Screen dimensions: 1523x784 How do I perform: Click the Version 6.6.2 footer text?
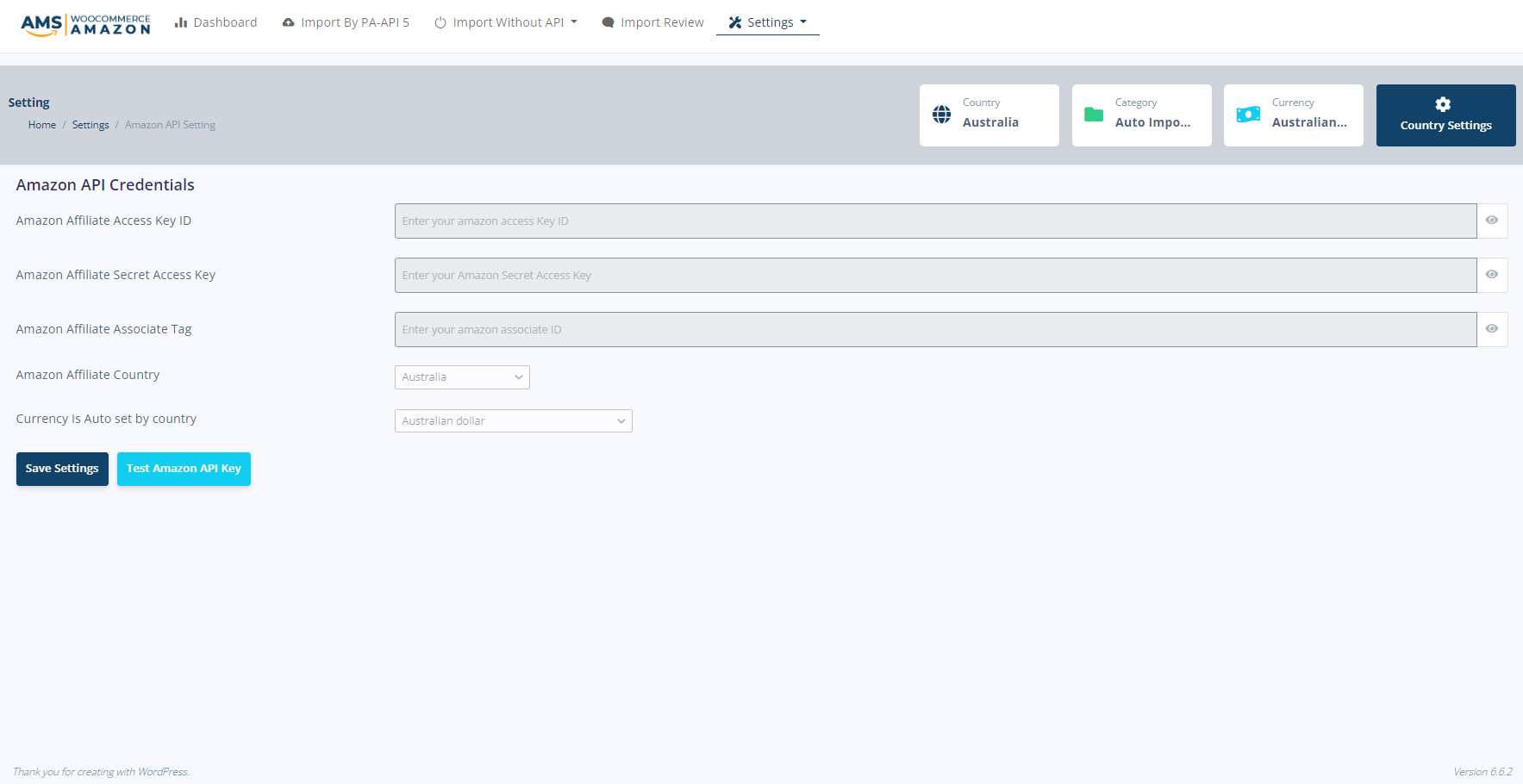pyautogui.click(x=1482, y=772)
